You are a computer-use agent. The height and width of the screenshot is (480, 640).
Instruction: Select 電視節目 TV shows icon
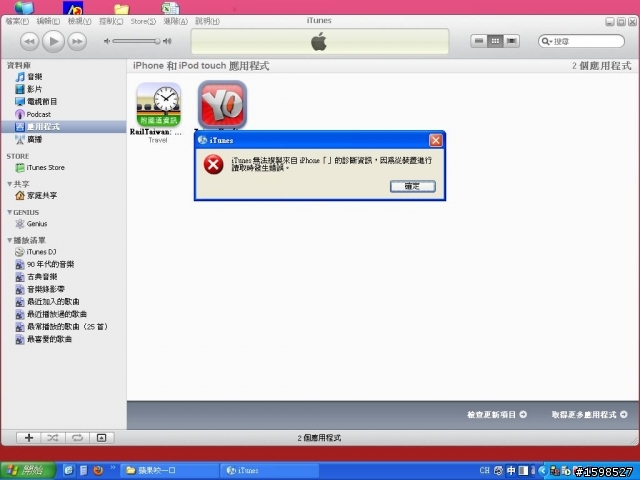point(20,102)
